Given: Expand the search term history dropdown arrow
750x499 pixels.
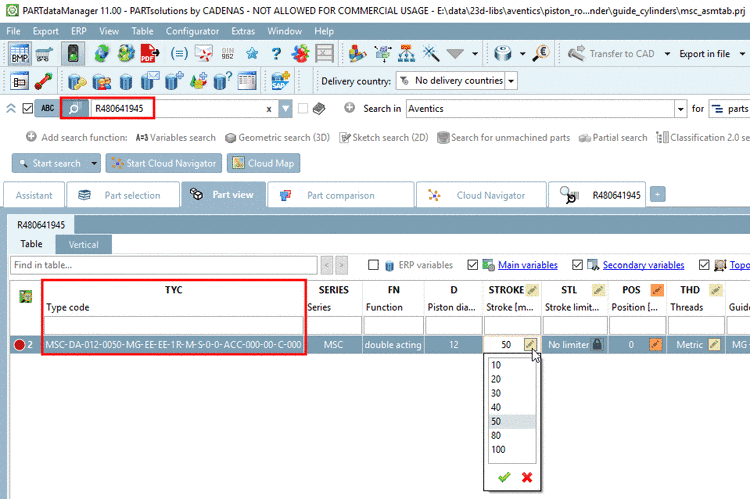Looking at the screenshot, I should (285, 109).
